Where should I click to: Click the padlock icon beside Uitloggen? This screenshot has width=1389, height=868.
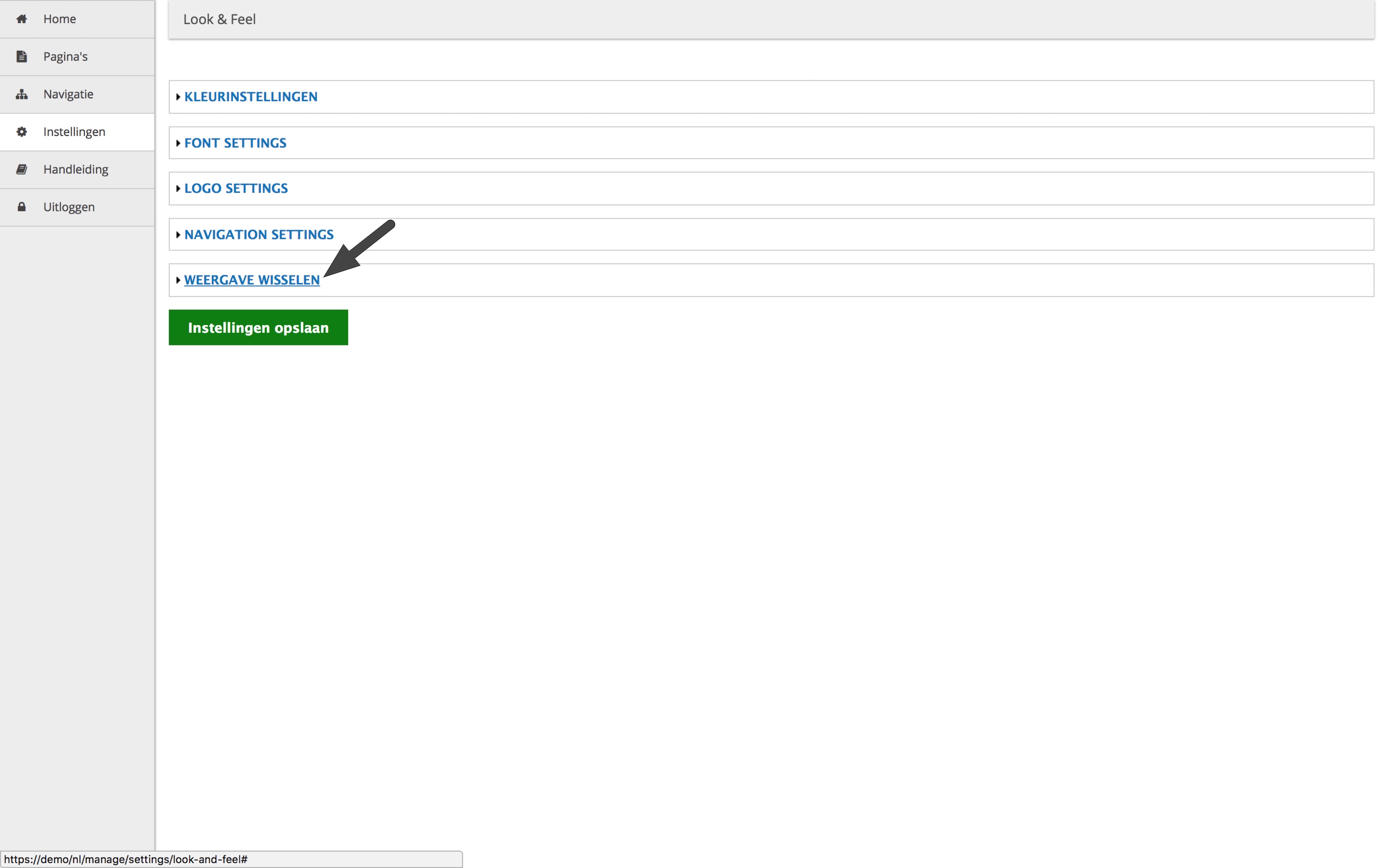click(x=22, y=206)
